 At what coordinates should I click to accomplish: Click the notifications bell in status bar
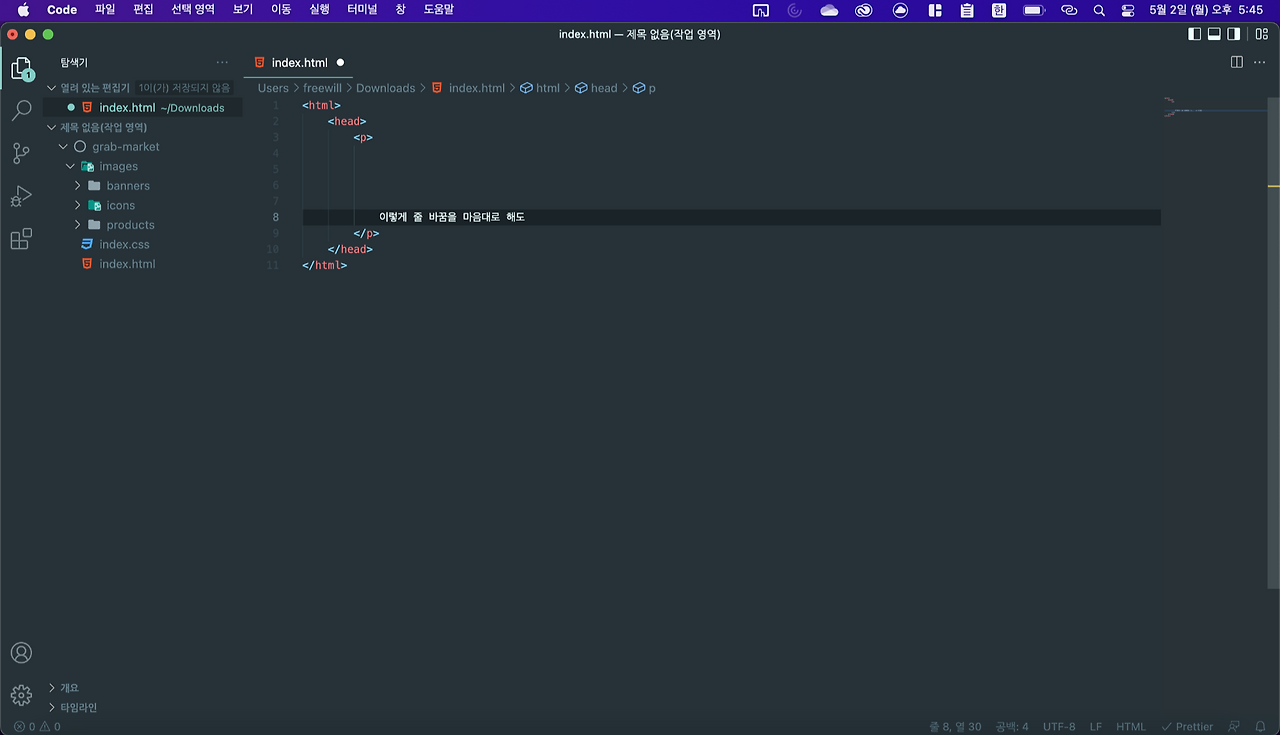tap(1259, 726)
